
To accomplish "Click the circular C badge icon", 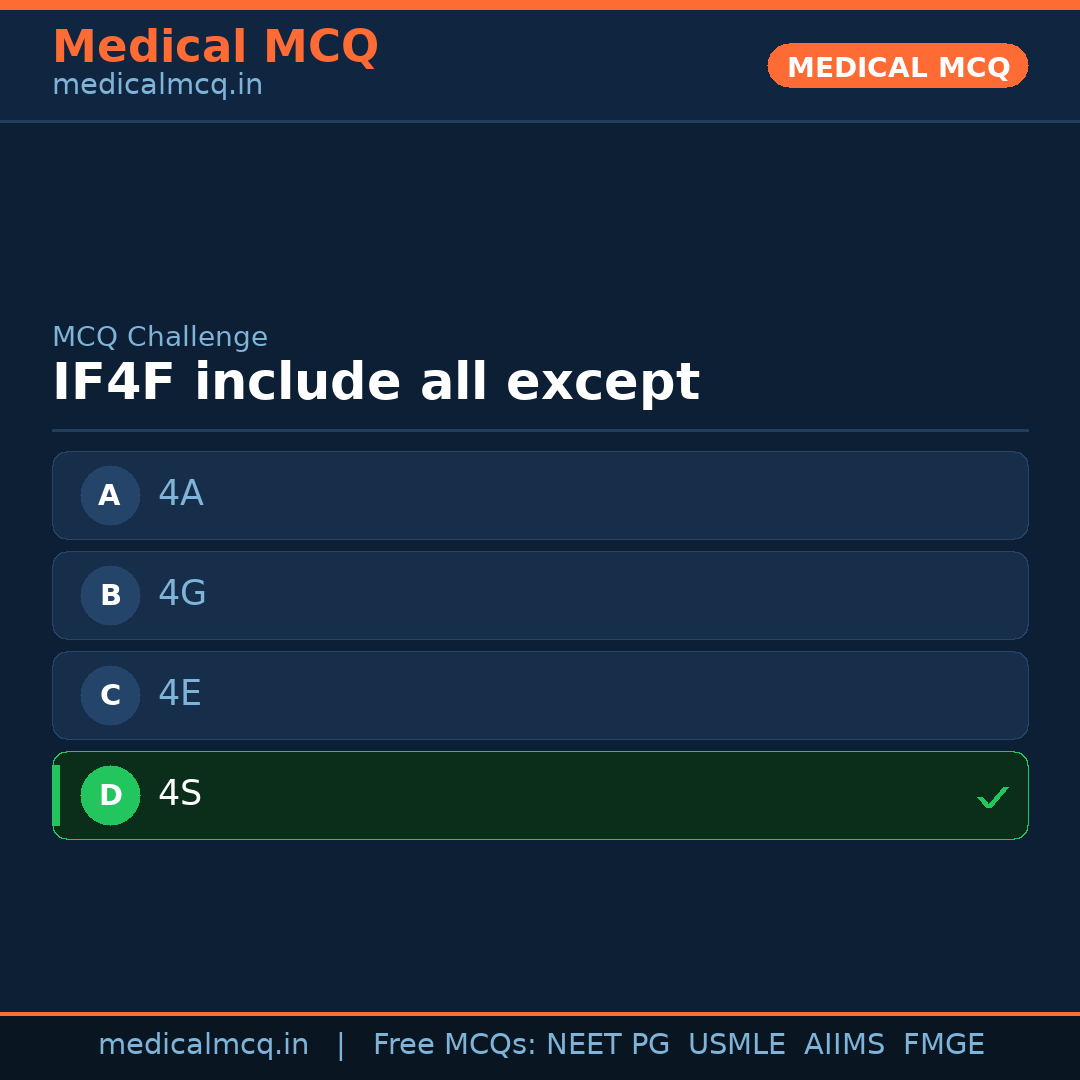I will point(110,695).
